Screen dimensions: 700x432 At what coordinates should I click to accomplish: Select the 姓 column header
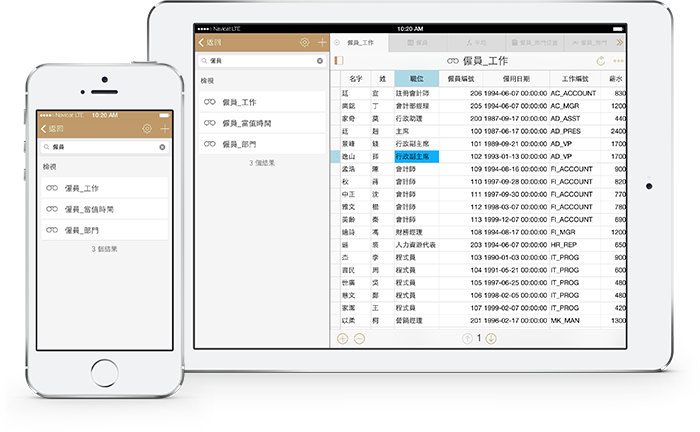(383, 79)
